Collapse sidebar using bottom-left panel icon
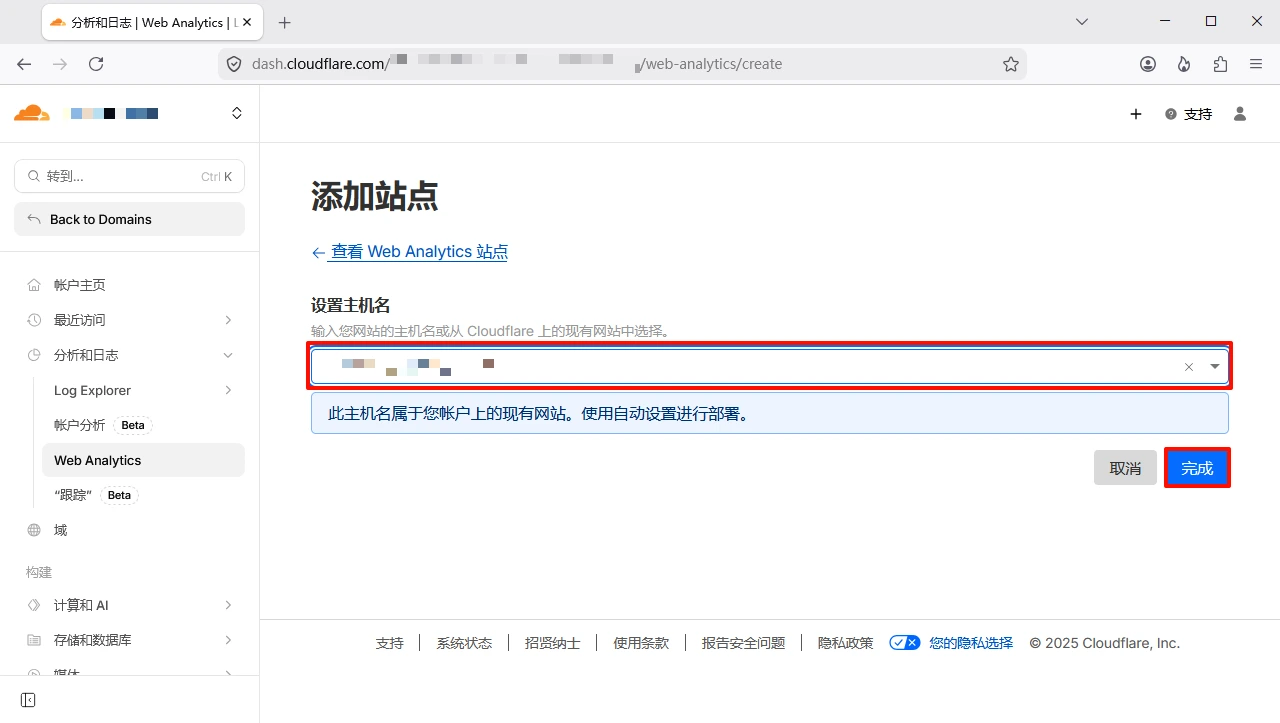 tap(28, 700)
